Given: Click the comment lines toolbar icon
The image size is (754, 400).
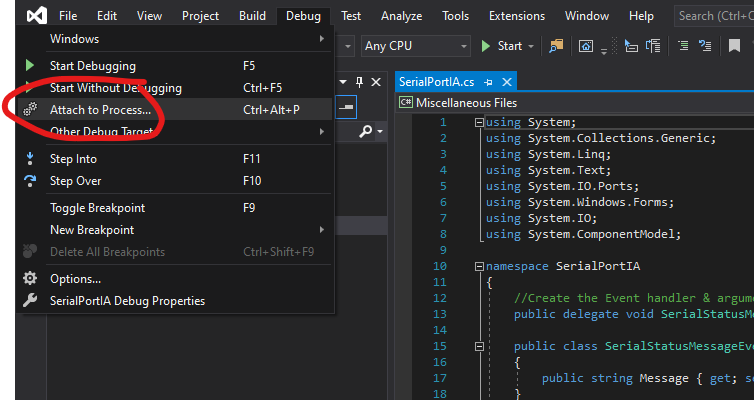Looking at the screenshot, I should click(683, 46).
